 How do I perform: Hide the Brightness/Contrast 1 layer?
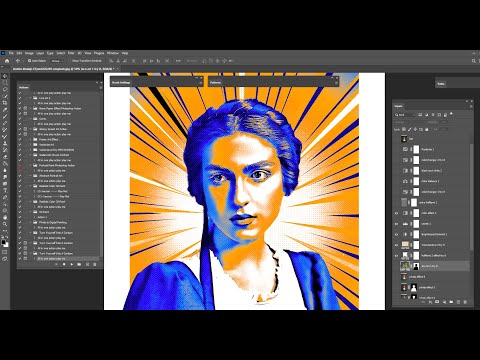coord(396,234)
